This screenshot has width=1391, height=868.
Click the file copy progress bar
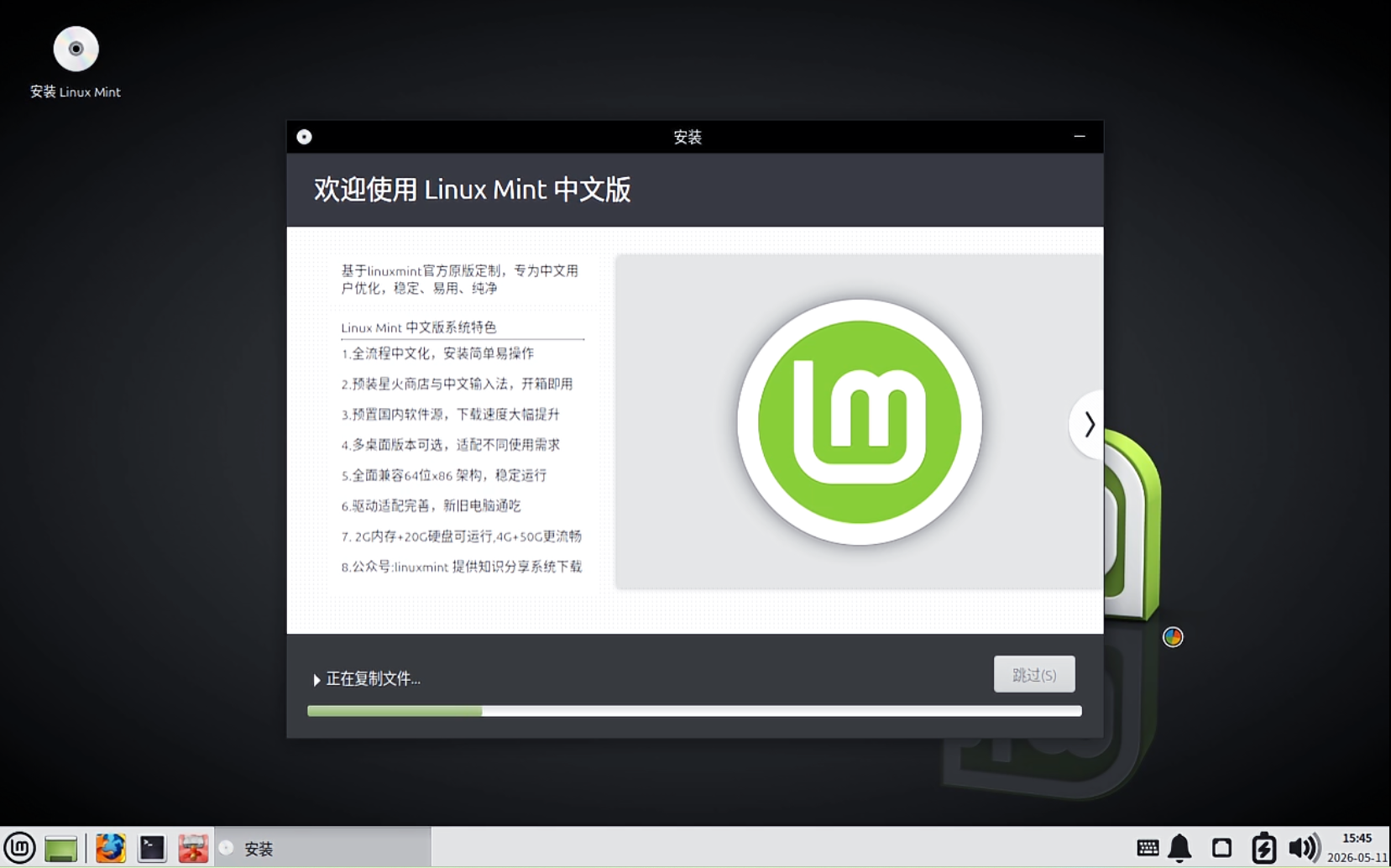694,711
